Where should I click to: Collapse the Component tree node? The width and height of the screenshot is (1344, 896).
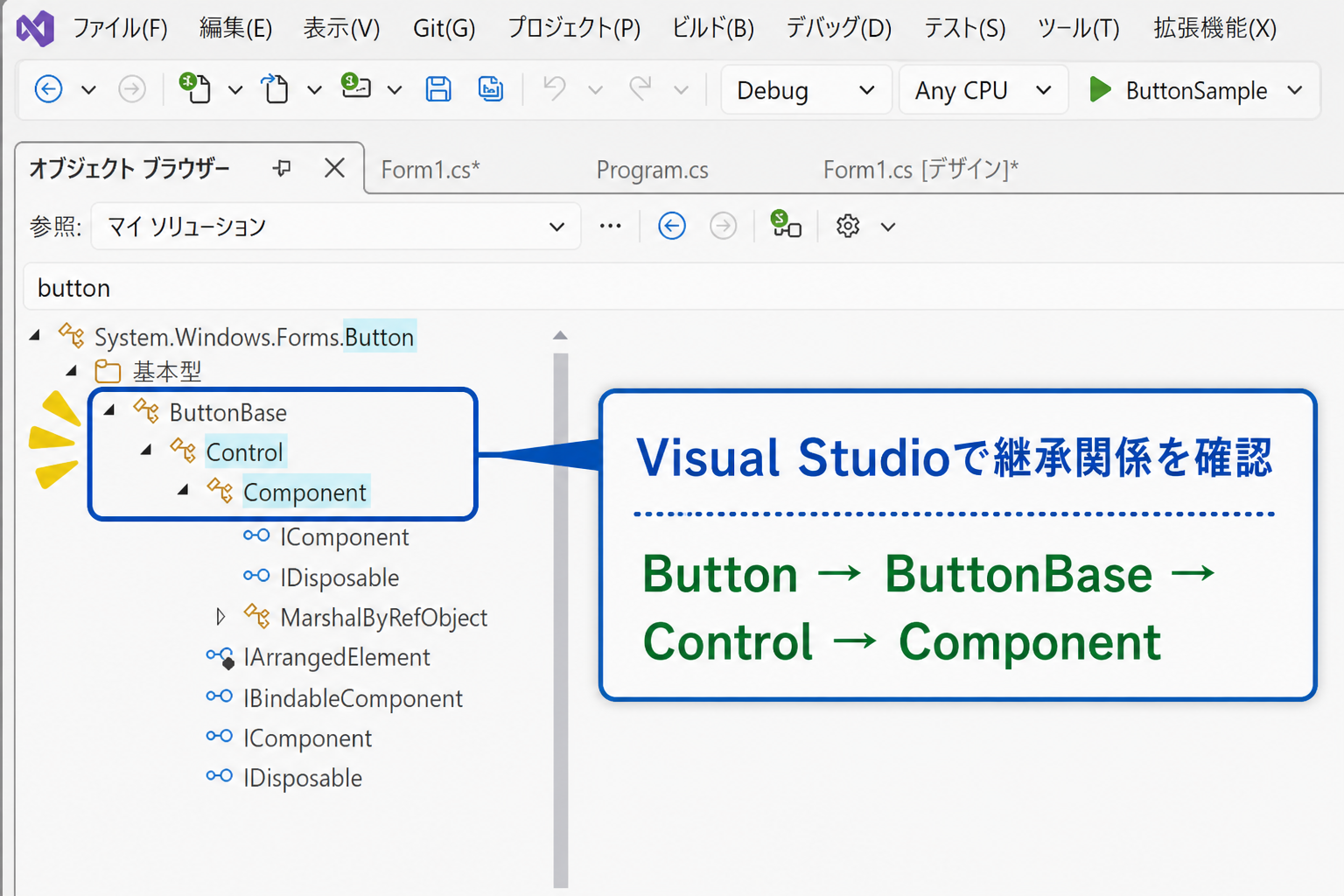pyautogui.click(x=183, y=490)
